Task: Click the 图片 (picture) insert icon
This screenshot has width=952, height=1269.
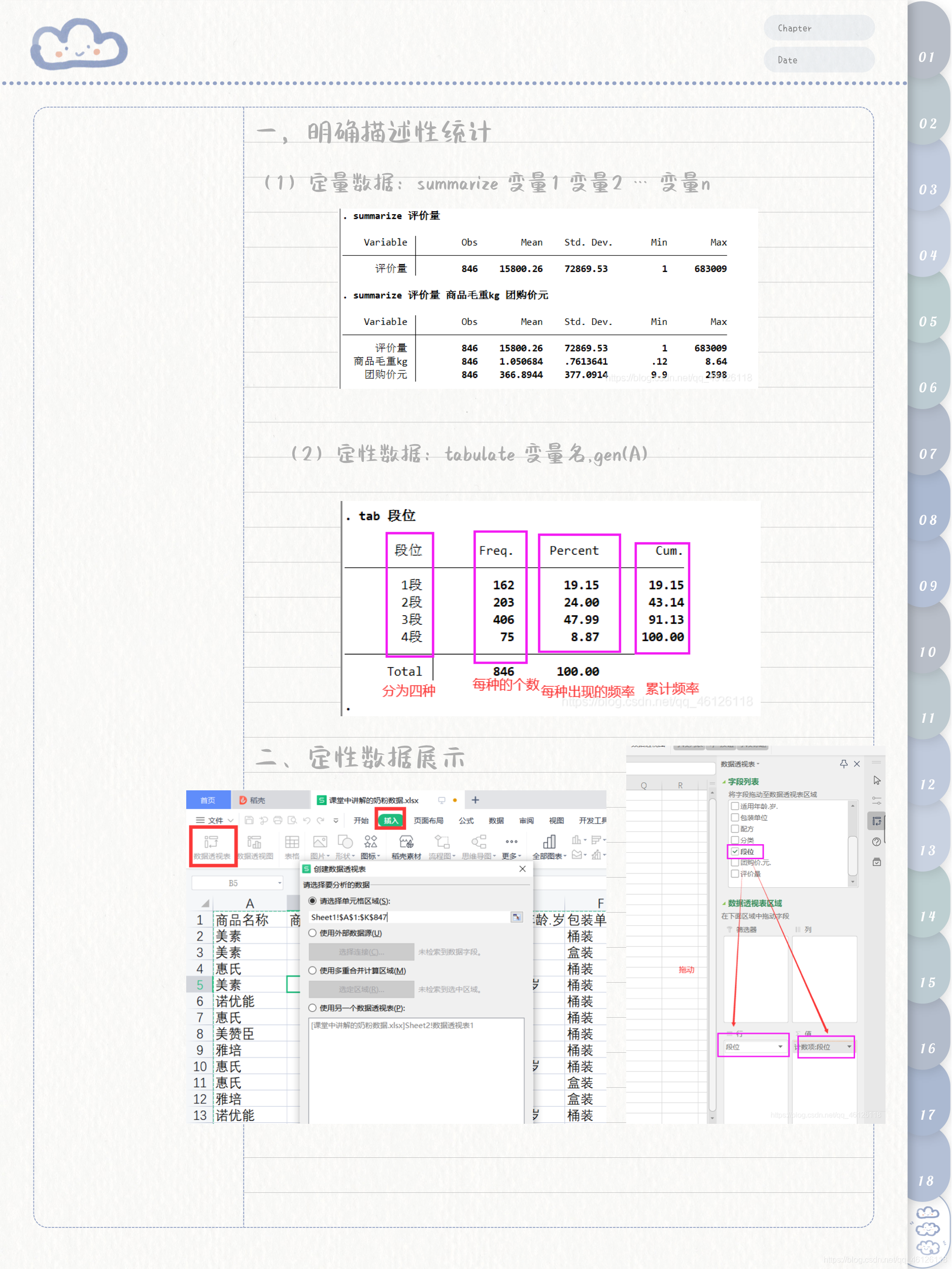Action: (319, 843)
